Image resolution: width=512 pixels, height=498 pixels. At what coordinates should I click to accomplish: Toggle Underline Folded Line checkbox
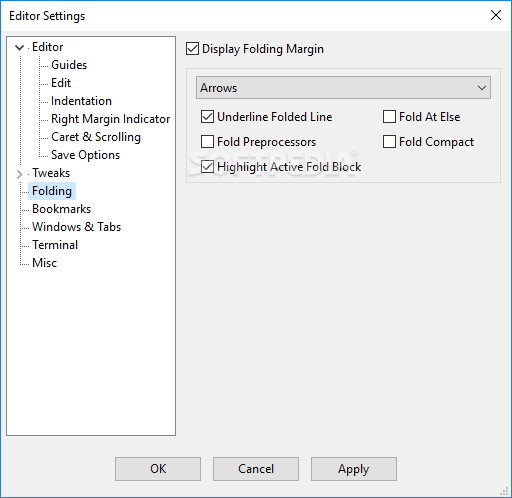click(x=207, y=117)
